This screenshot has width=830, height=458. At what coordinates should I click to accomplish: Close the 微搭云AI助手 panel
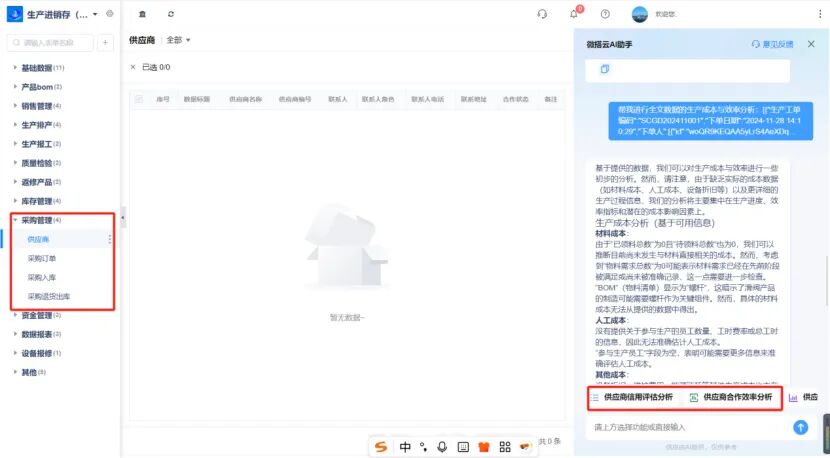tap(811, 44)
